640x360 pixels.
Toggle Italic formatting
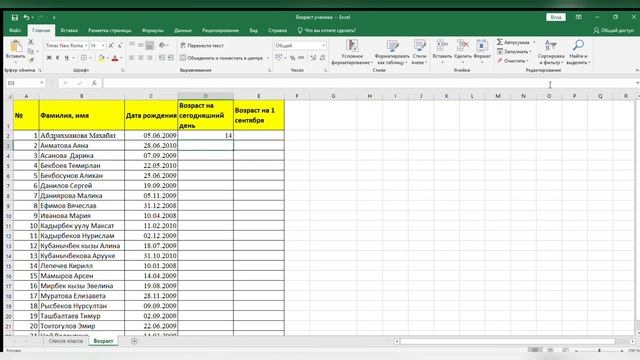click(x=58, y=58)
